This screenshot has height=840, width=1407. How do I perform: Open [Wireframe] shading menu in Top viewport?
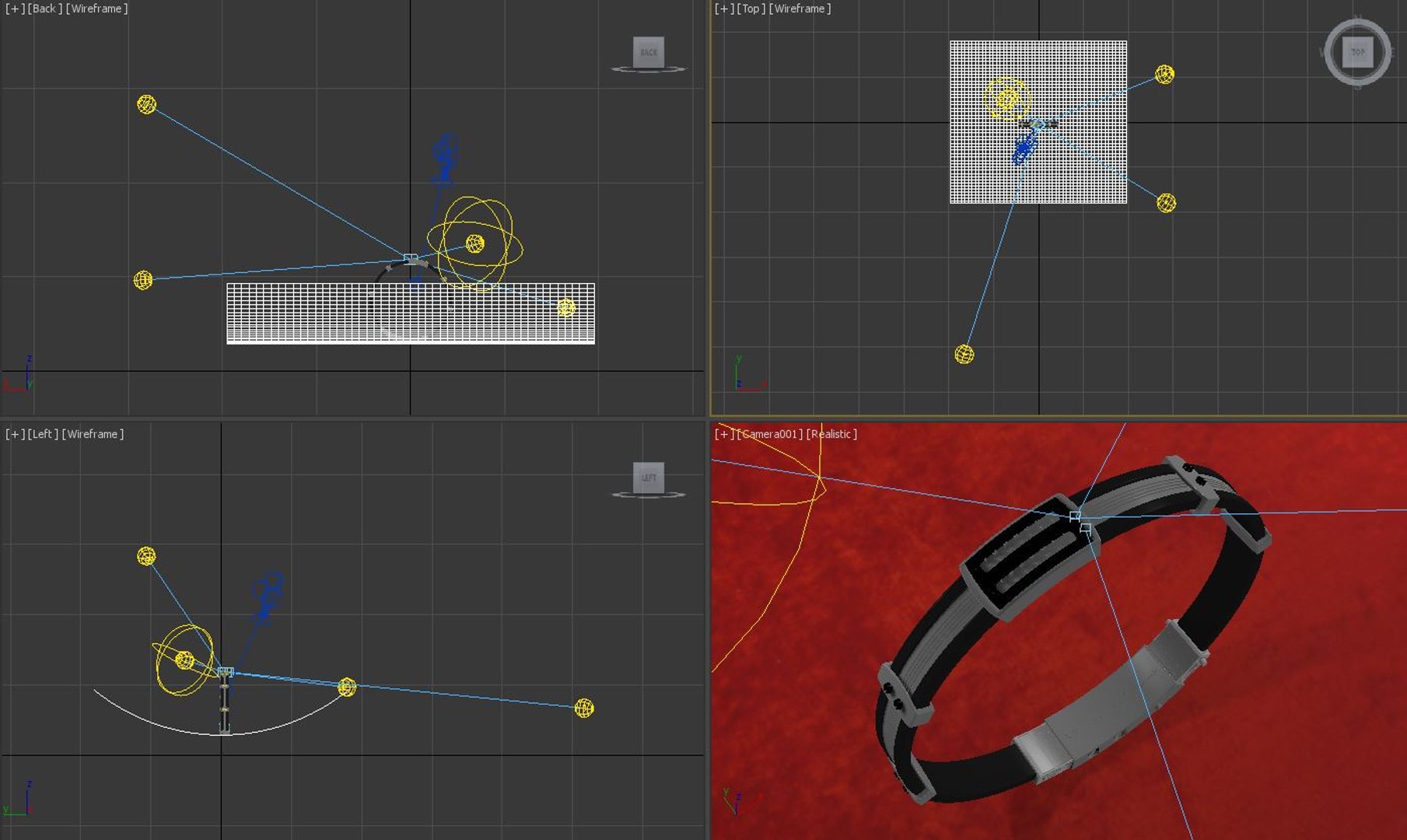click(x=800, y=9)
